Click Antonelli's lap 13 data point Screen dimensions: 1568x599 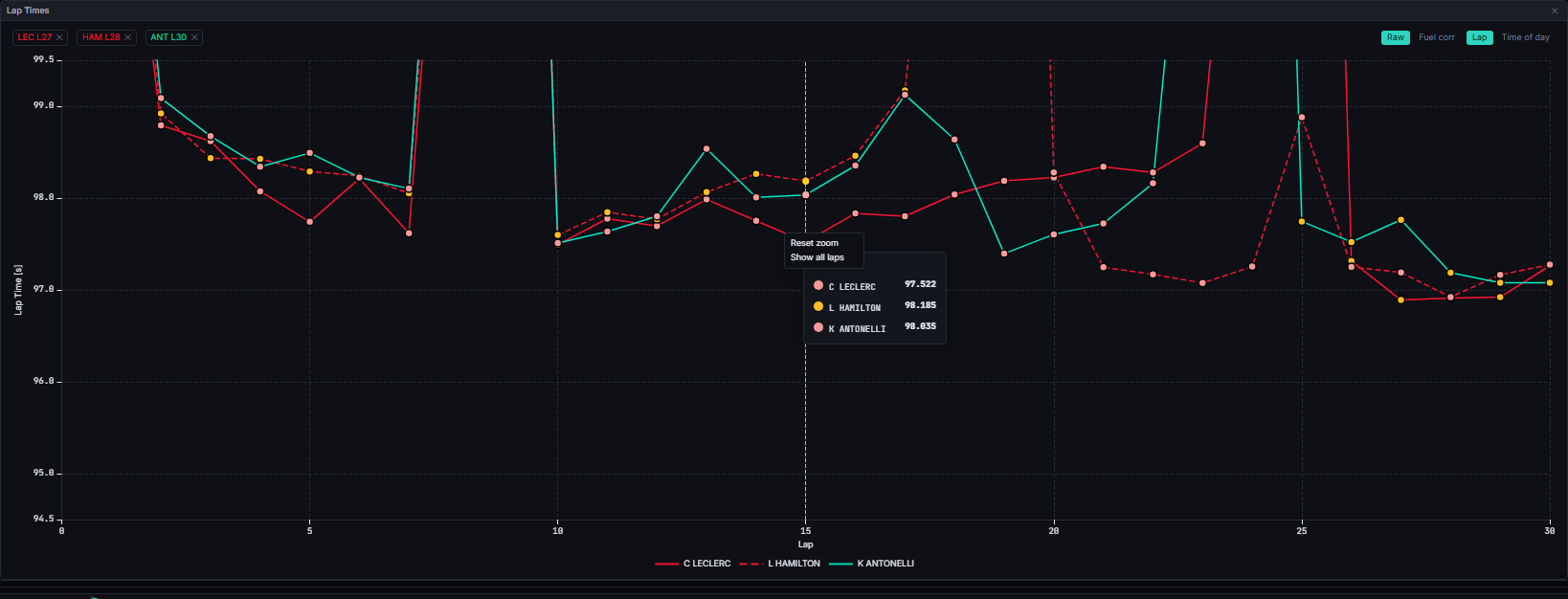point(706,149)
